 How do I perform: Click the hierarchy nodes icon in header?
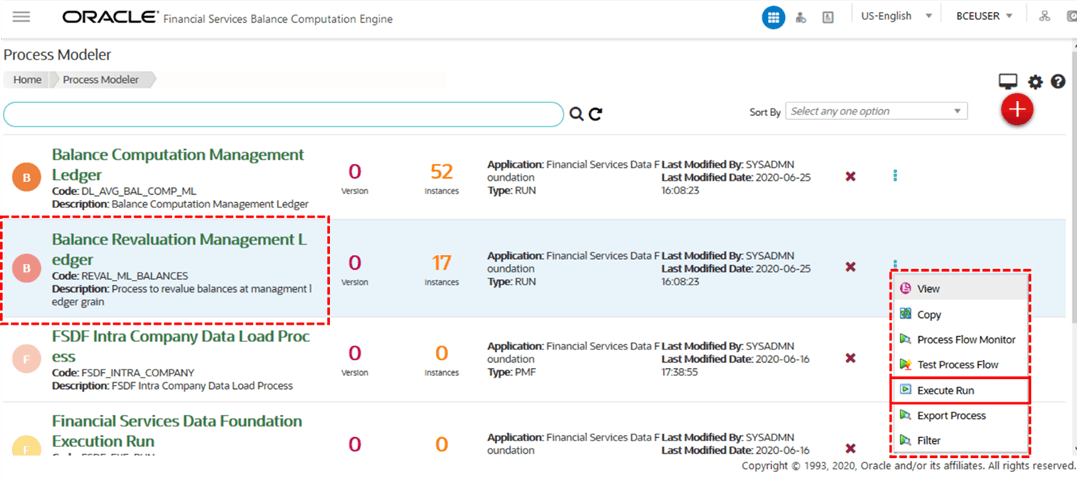point(1045,16)
